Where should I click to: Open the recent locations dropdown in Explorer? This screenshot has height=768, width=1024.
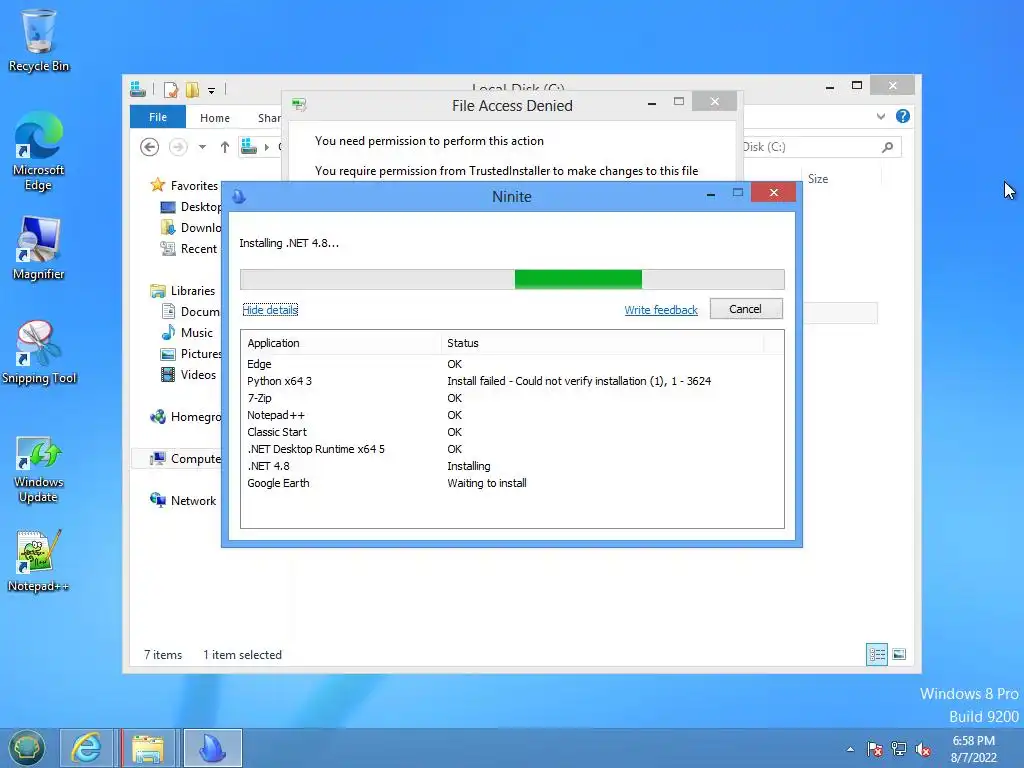pos(202,147)
